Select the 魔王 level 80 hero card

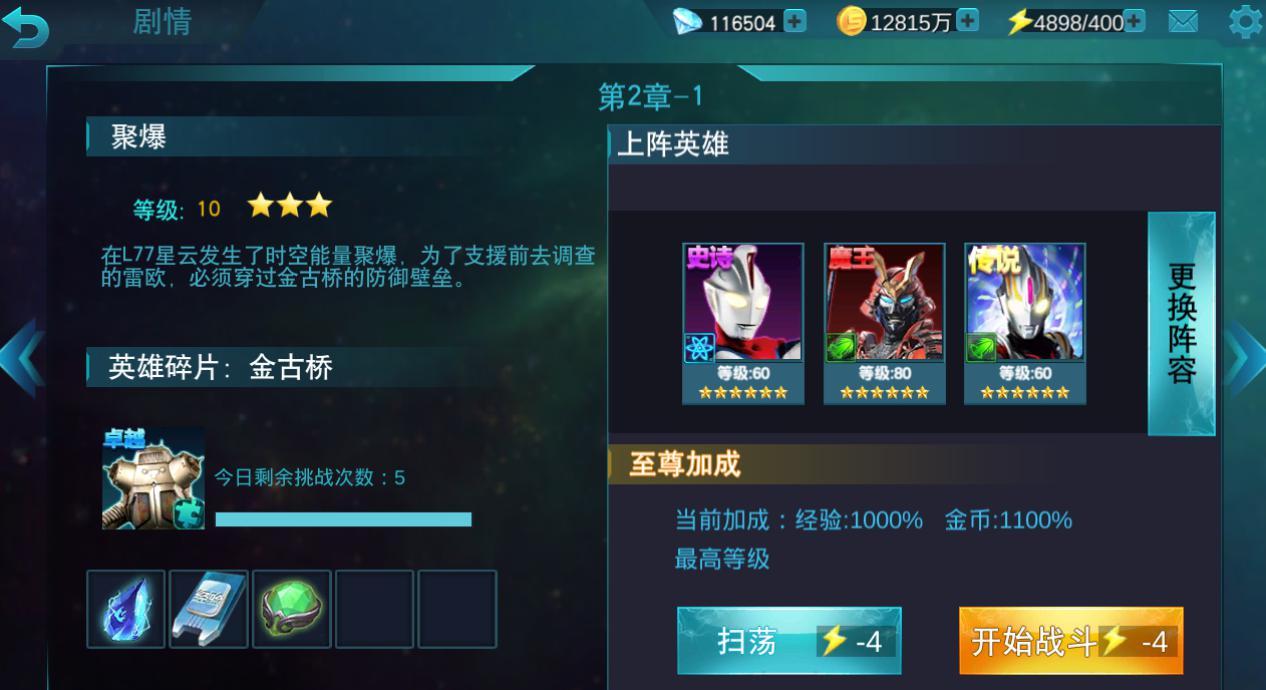pyautogui.click(x=884, y=324)
